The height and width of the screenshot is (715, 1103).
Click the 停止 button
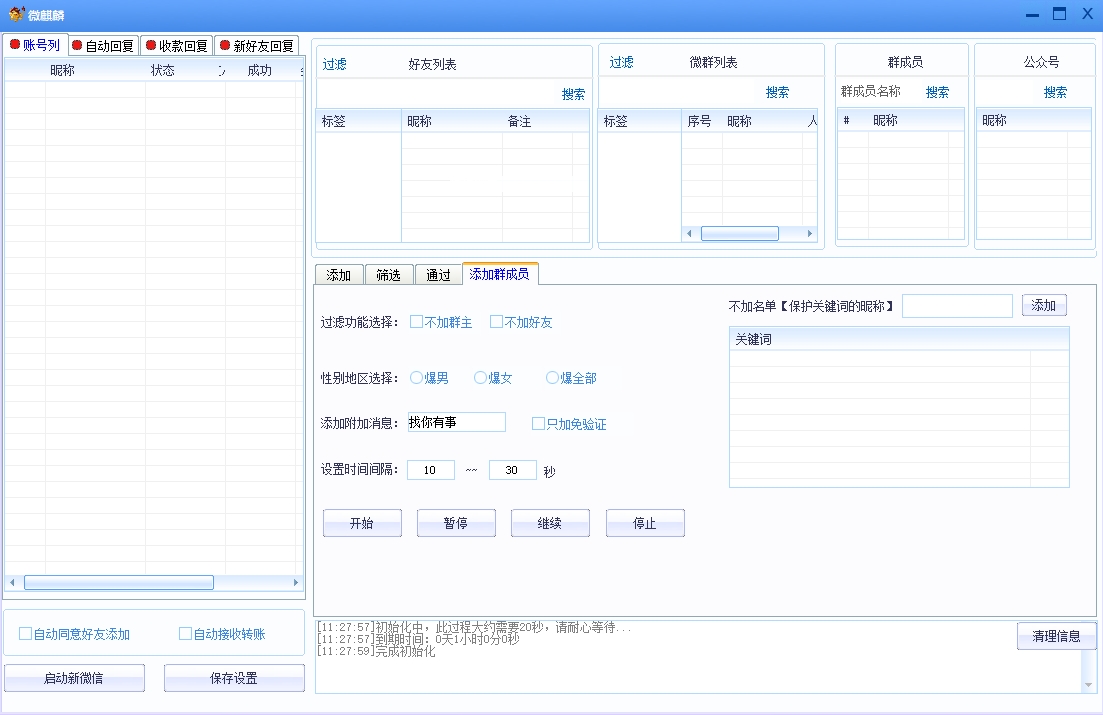coord(645,523)
